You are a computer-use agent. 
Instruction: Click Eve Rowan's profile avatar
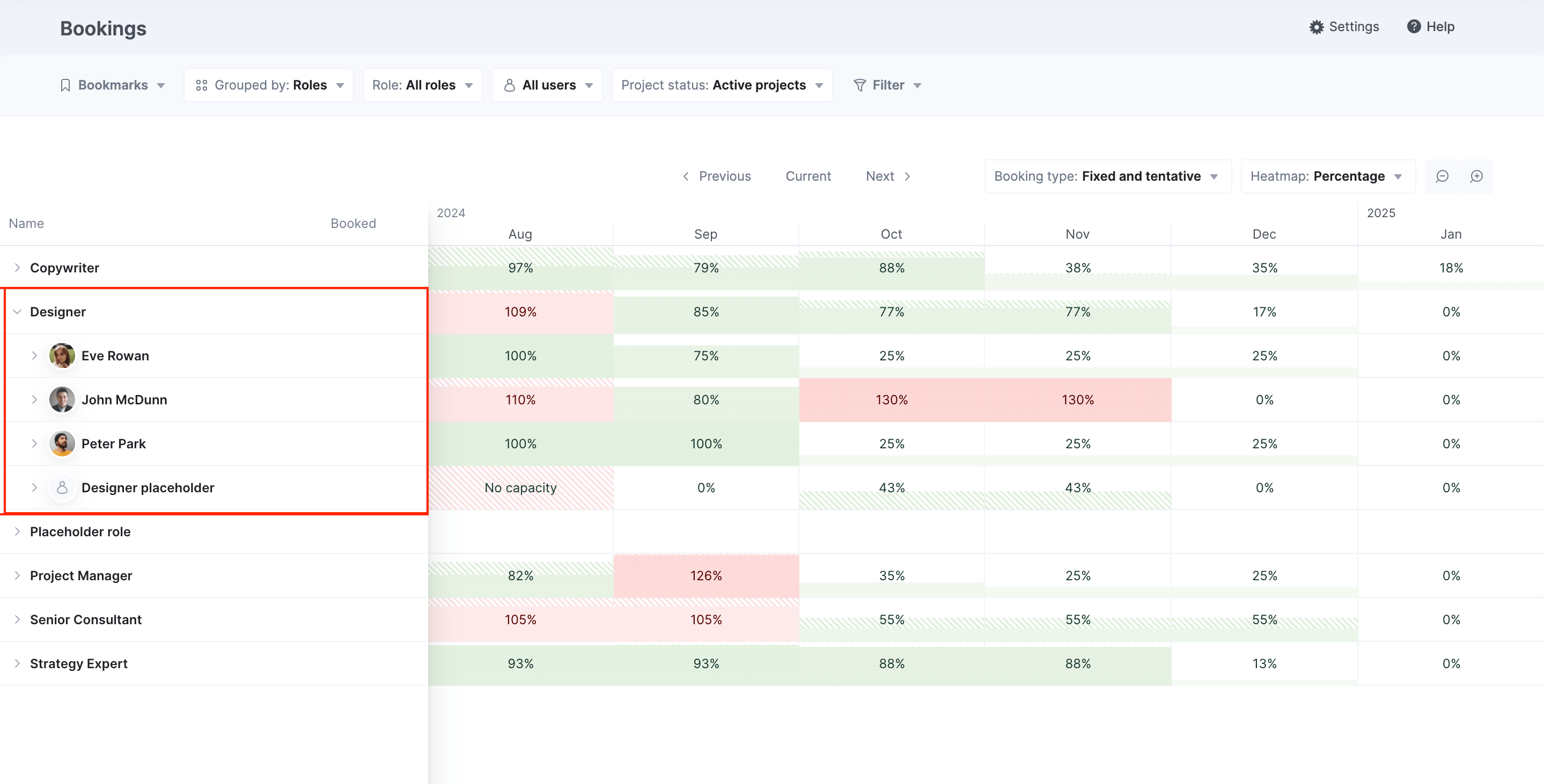pos(62,355)
